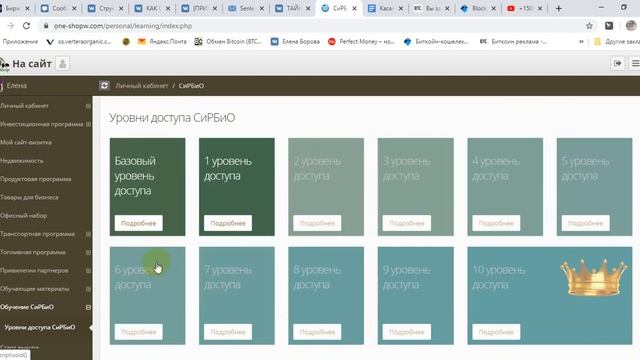Select Уровни доступа СиРБиО submenu item
This screenshot has height=360, width=640.
point(40,327)
